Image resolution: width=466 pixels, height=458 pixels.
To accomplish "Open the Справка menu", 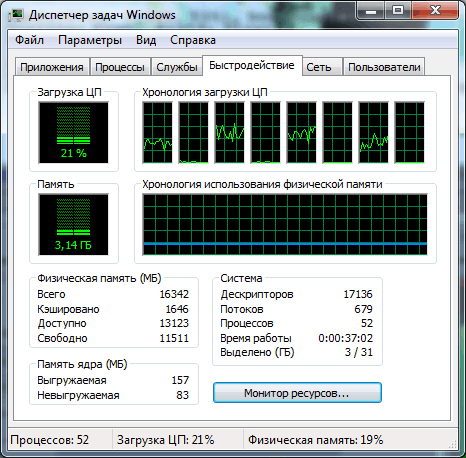I will [x=193, y=40].
